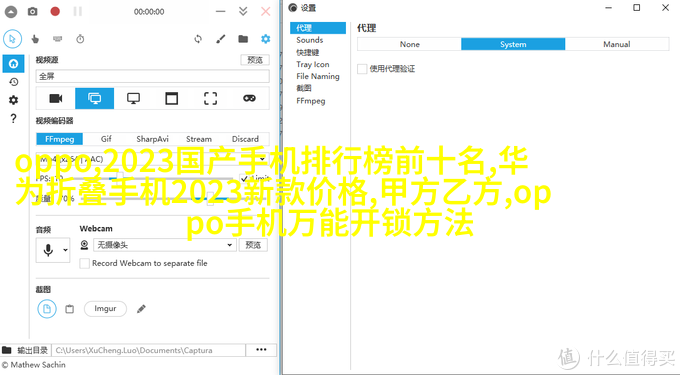680x375 pixels.
Task: Take a screenshot with camera icon
Action: point(33,12)
